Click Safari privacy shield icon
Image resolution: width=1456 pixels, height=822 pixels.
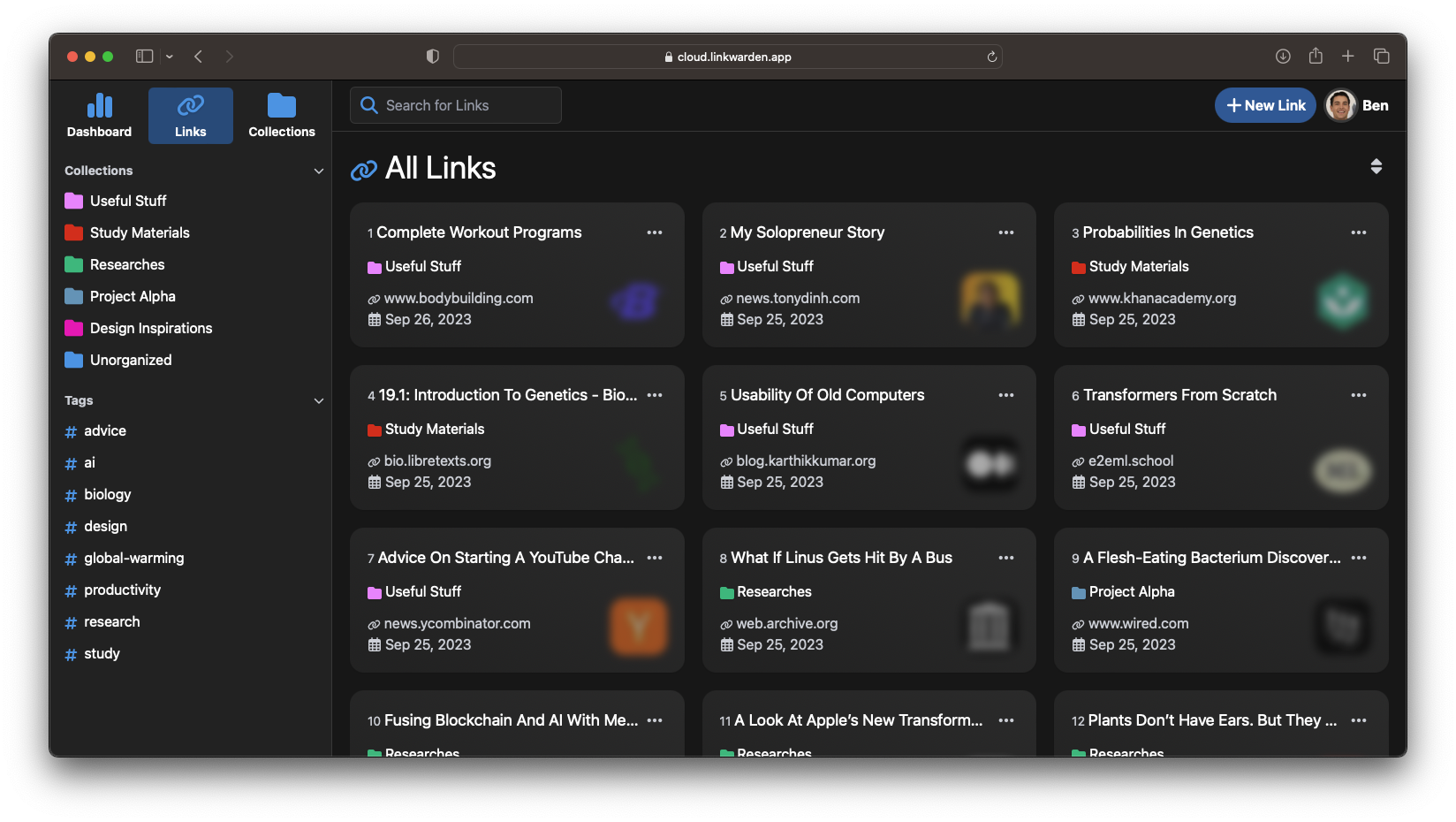tap(432, 57)
